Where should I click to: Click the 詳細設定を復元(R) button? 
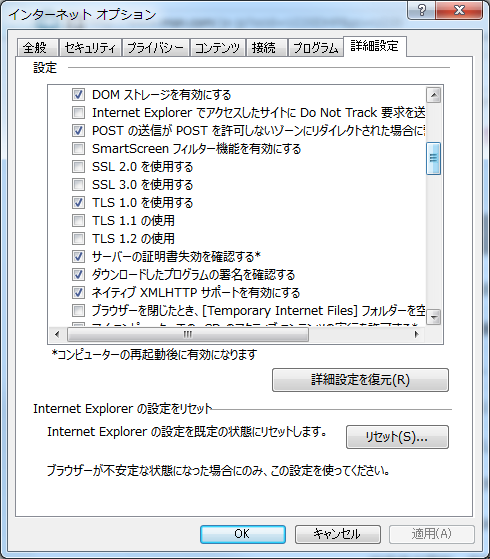(x=360, y=380)
